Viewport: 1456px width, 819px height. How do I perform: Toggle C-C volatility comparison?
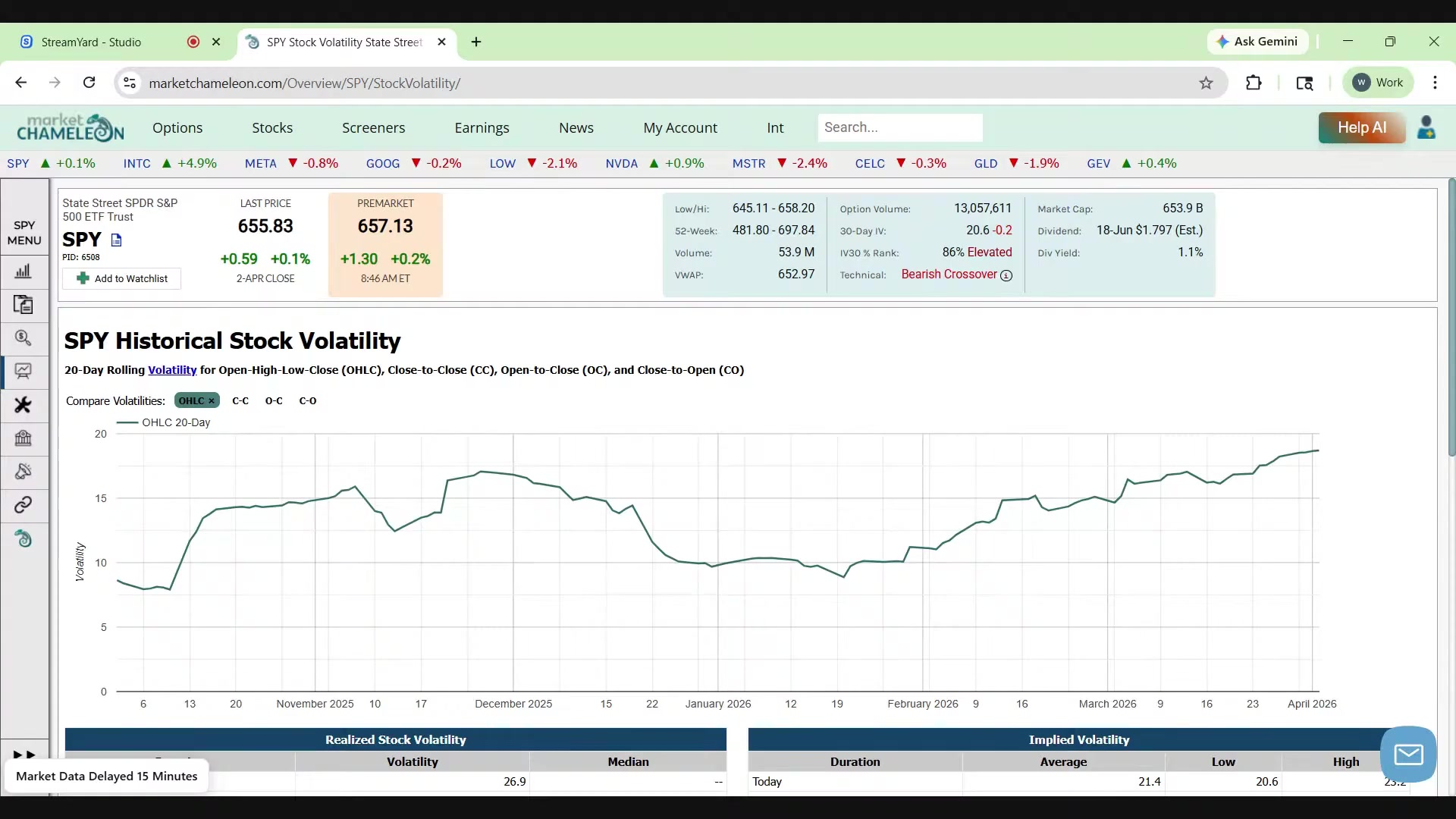240,400
